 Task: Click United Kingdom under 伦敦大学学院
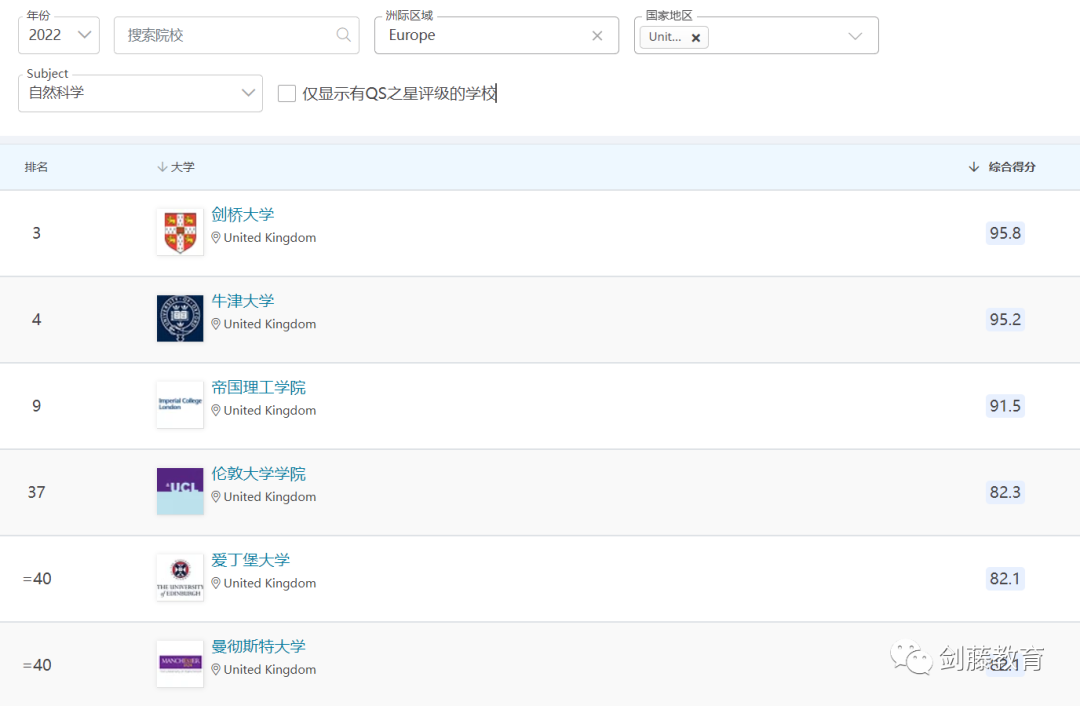(x=270, y=497)
